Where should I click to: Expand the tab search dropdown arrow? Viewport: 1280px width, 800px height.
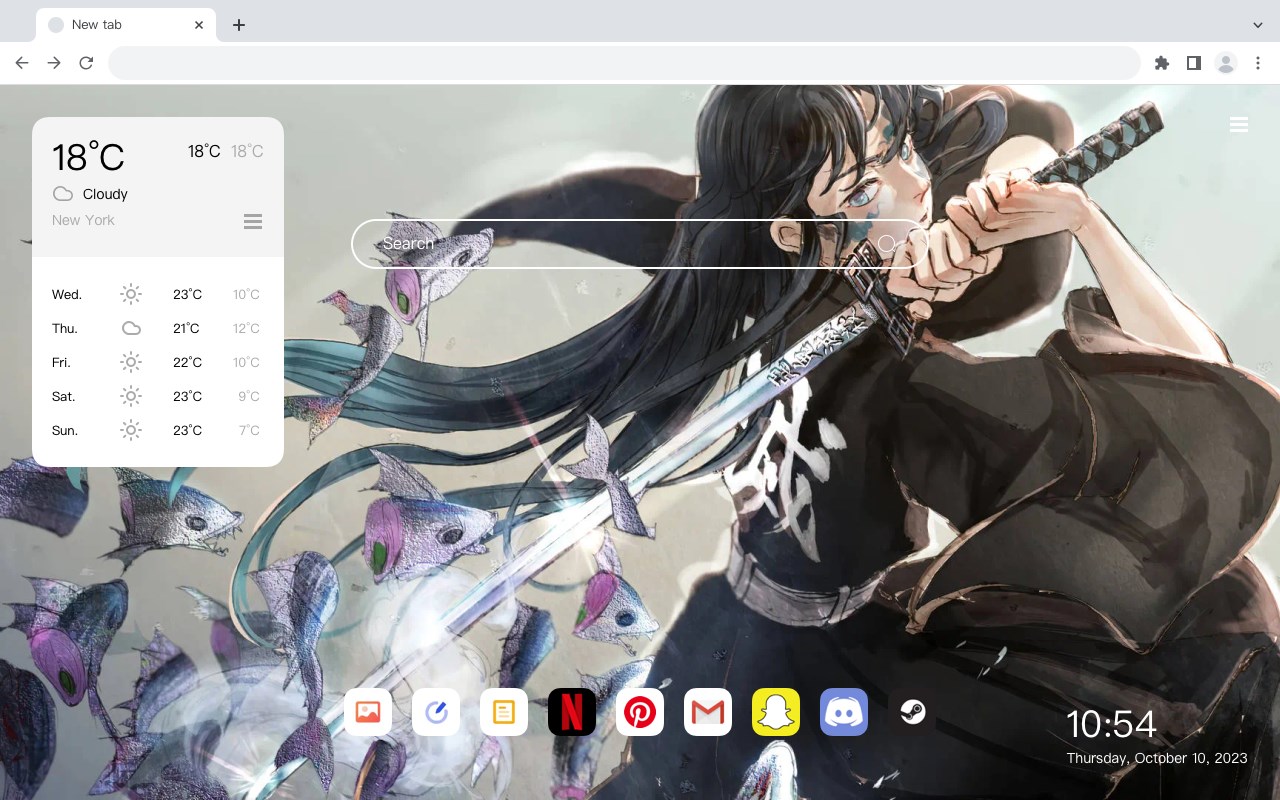point(1258,25)
